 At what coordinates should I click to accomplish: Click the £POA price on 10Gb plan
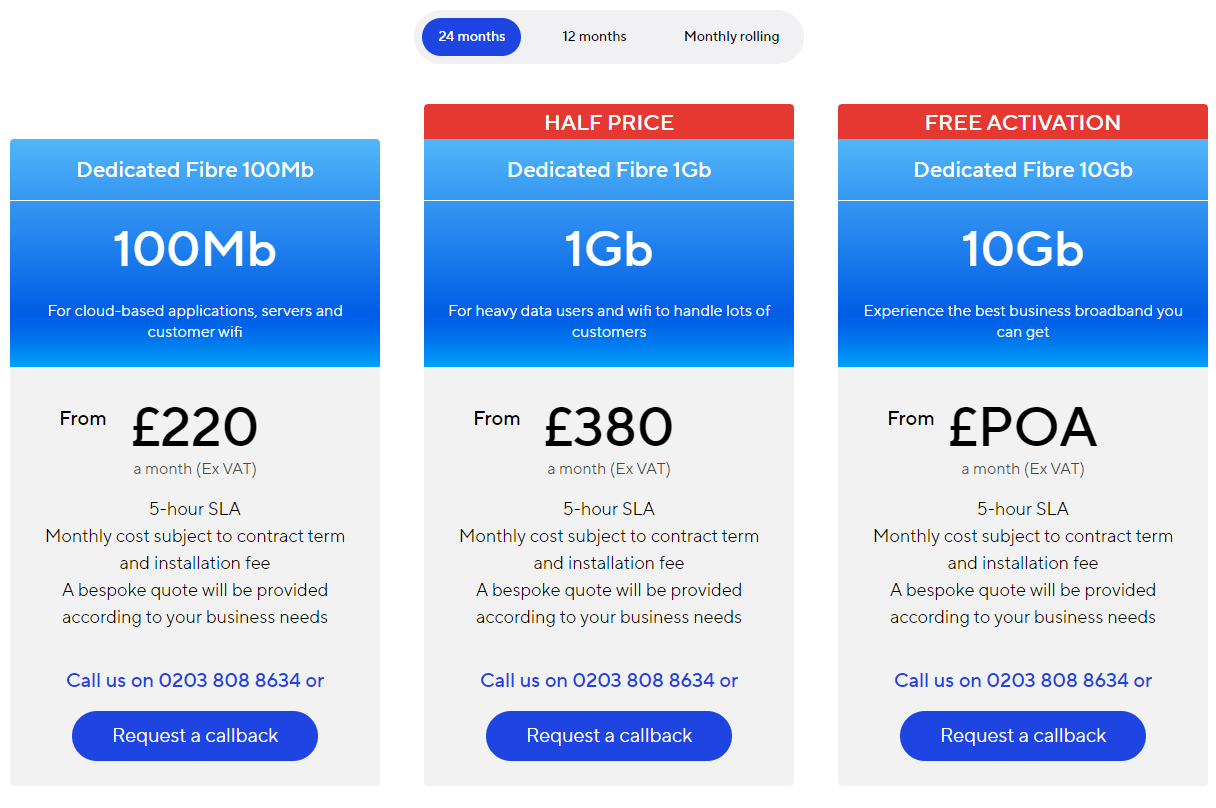1023,427
